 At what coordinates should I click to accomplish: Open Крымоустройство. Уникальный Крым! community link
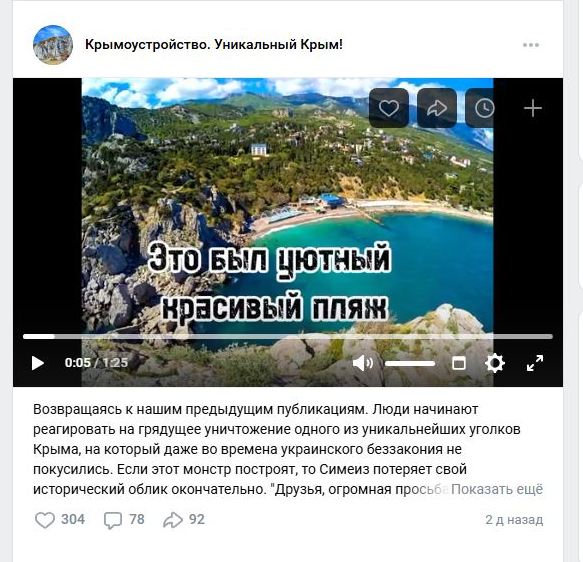tap(214, 45)
